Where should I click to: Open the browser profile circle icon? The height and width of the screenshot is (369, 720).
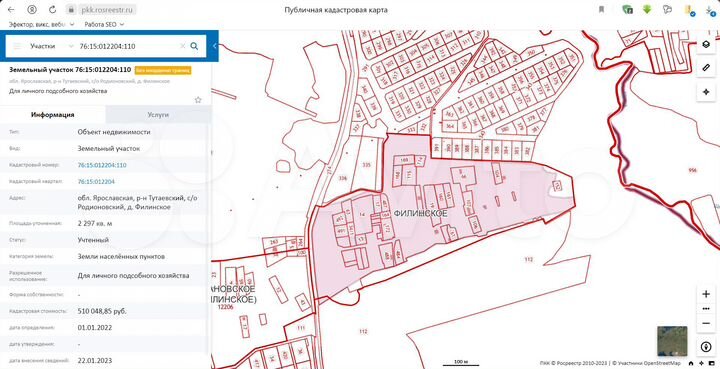pos(32,10)
